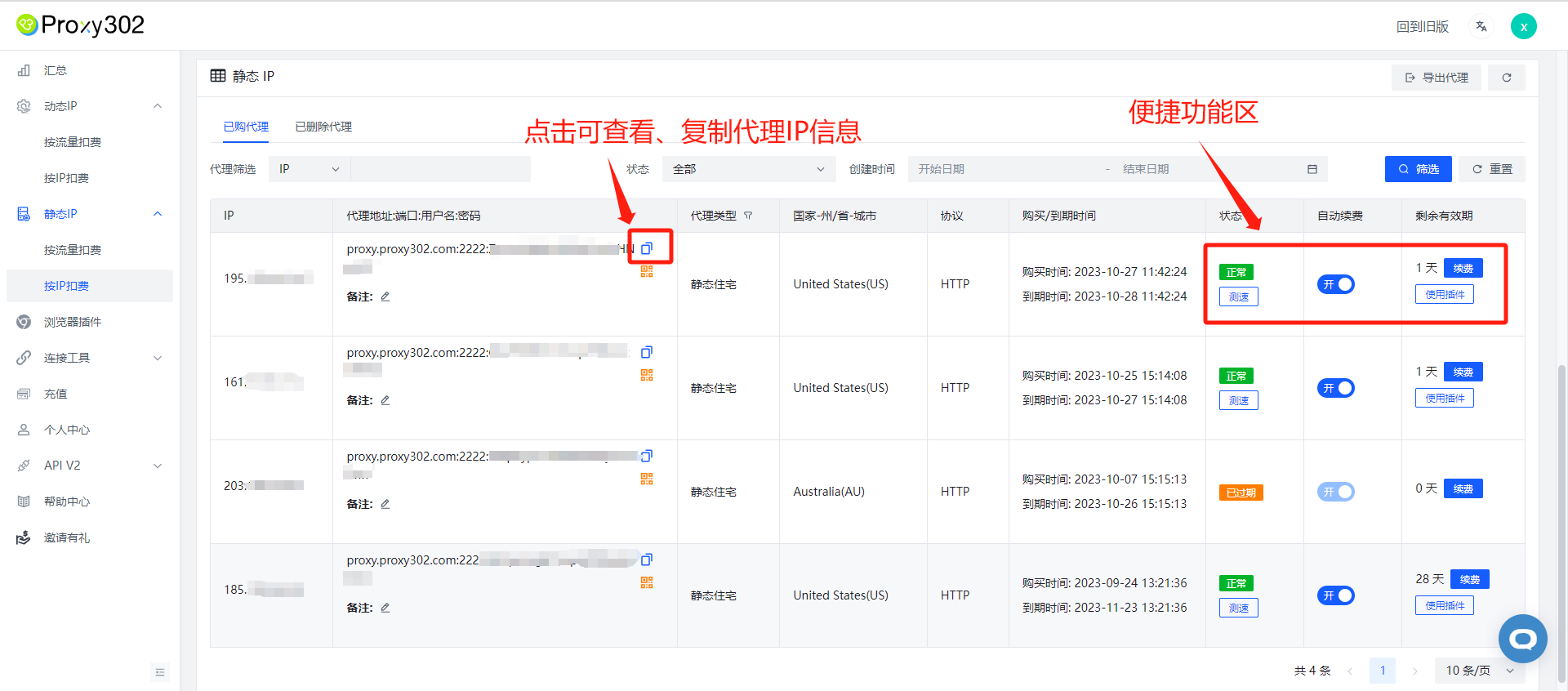The height and width of the screenshot is (691, 1568).
Task: Show QR code for the 185 IP row
Action: click(647, 582)
